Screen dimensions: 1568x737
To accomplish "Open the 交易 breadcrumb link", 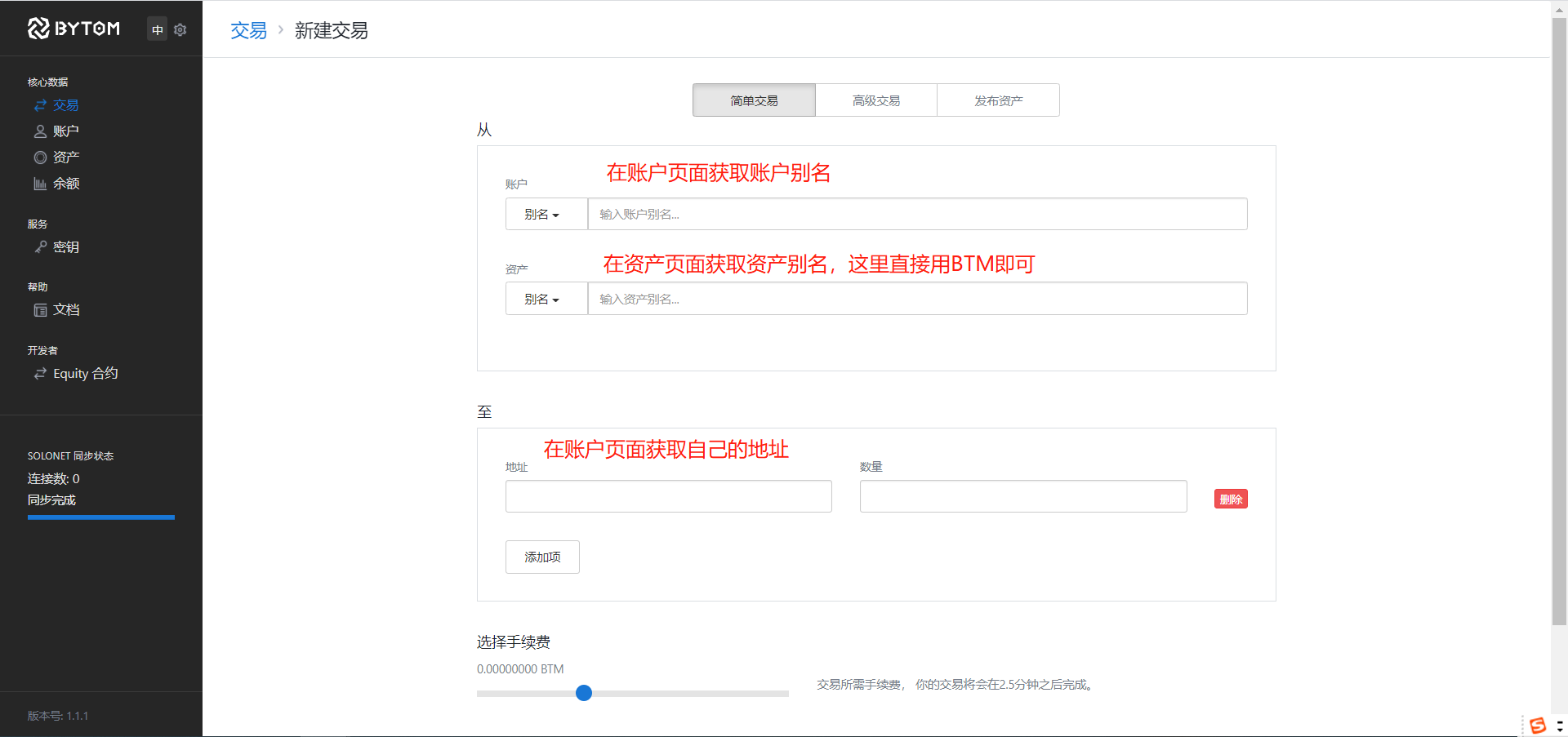I will pos(248,30).
